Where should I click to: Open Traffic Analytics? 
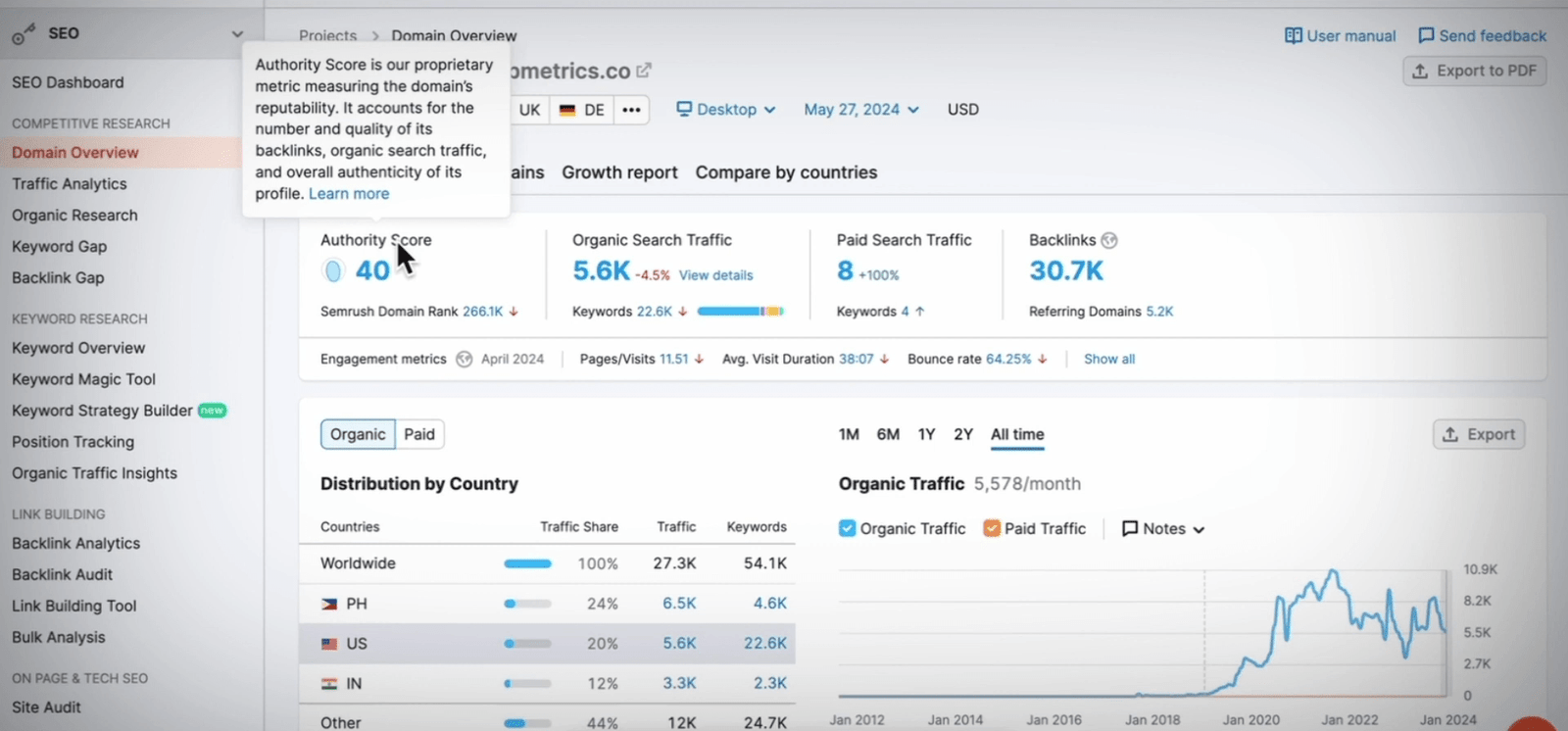pos(70,184)
